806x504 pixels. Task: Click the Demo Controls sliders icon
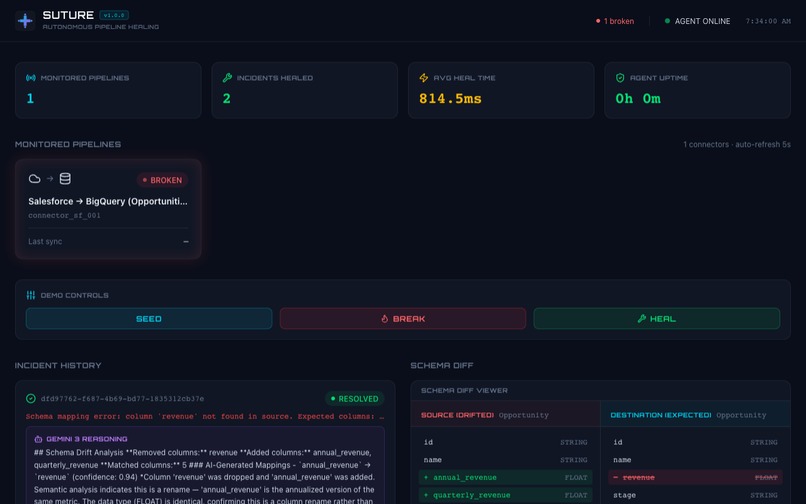pyautogui.click(x=31, y=295)
